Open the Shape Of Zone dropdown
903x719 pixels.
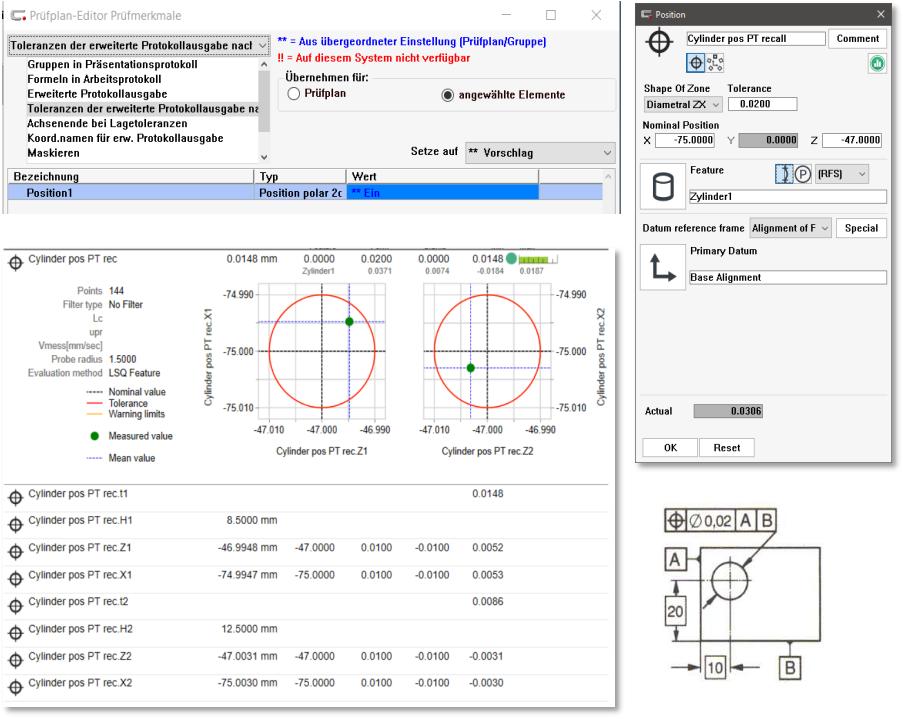682,104
